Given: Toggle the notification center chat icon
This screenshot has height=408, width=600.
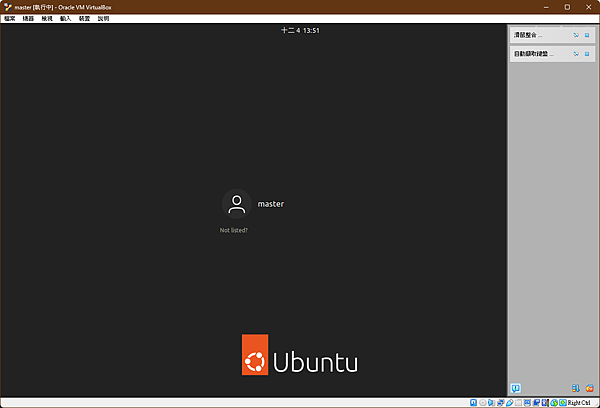Looking at the screenshot, I should click(x=515, y=388).
